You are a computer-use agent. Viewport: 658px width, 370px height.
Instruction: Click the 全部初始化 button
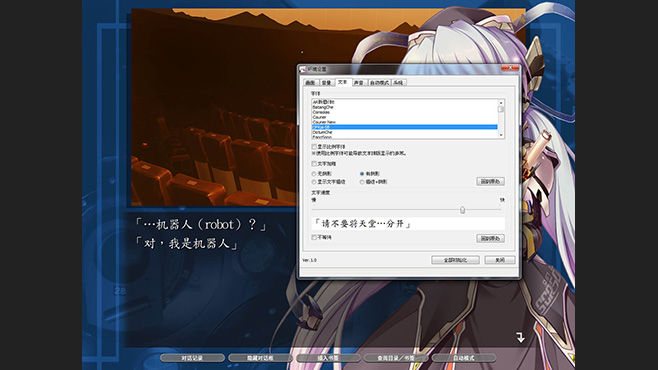(x=455, y=260)
